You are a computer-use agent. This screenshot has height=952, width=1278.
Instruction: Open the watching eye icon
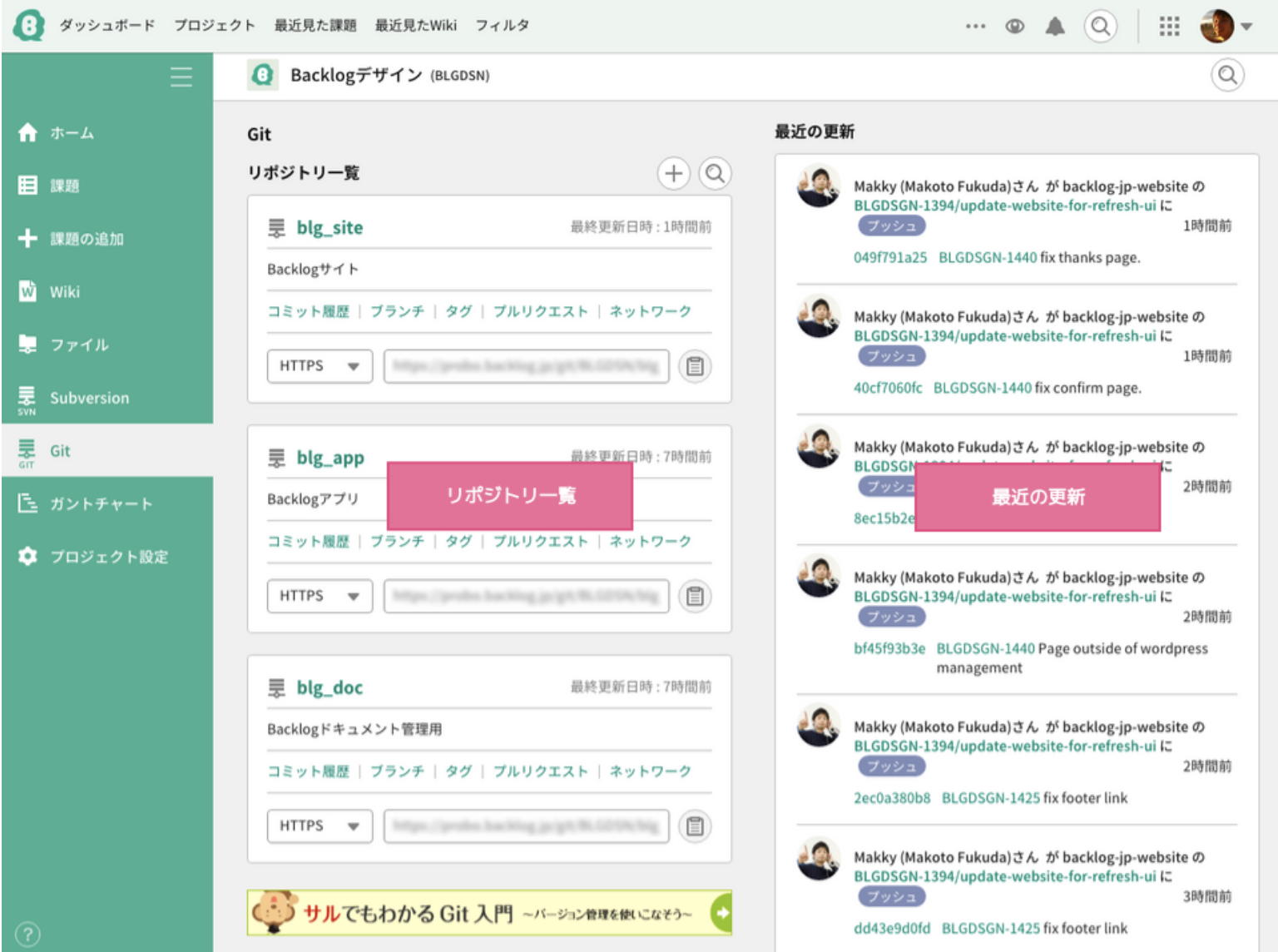coord(1014,26)
